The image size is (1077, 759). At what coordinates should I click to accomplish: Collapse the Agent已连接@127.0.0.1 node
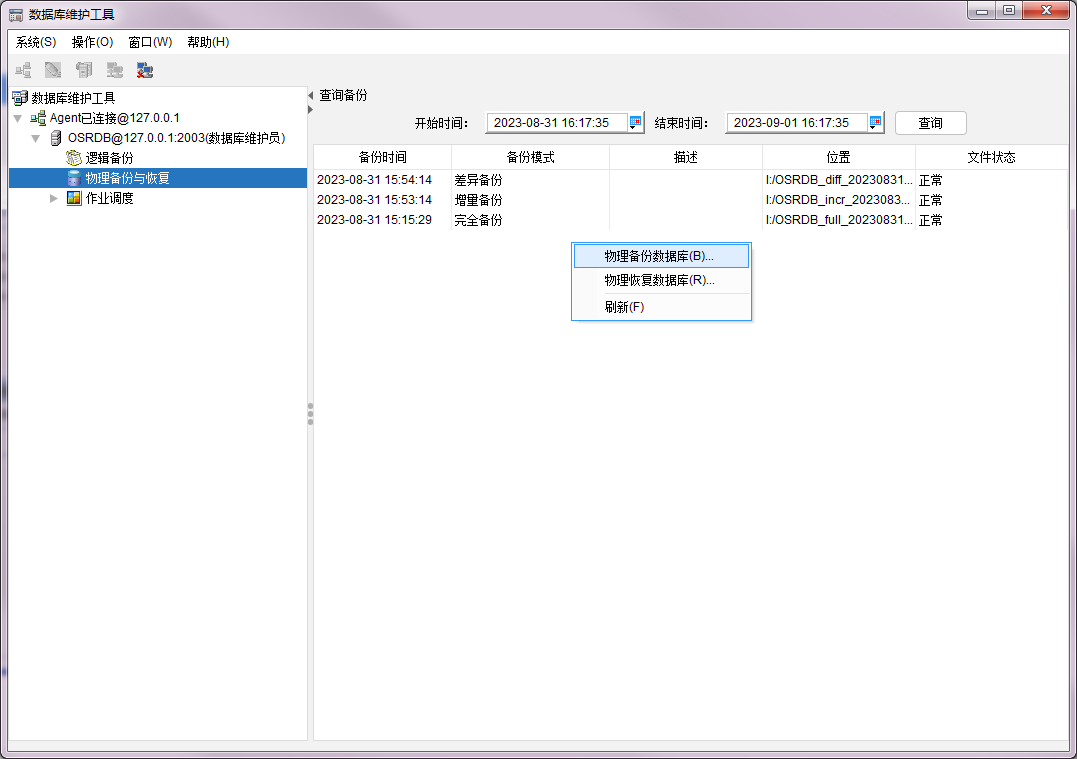tap(18, 118)
